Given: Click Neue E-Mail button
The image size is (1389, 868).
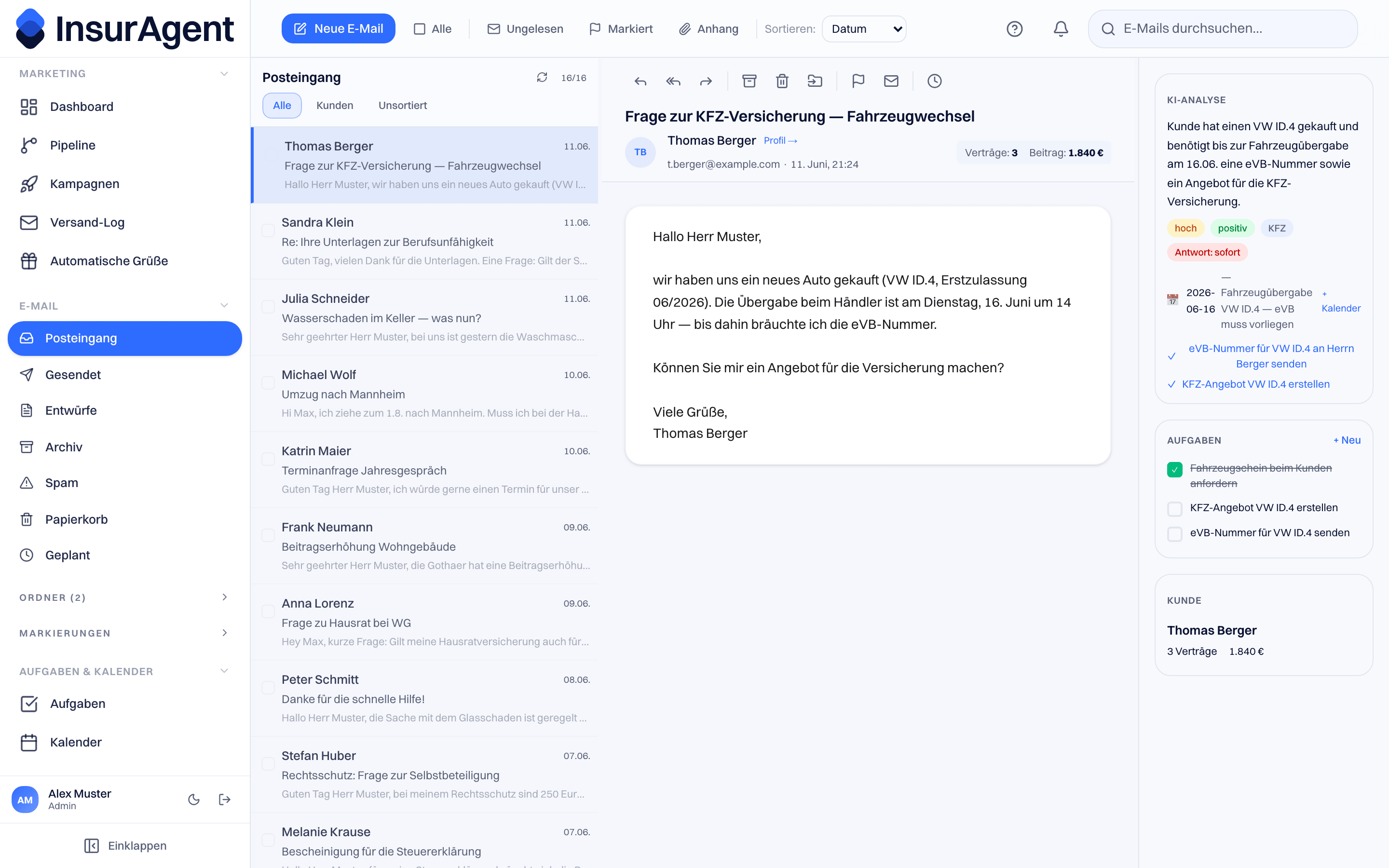Looking at the screenshot, I should pyautogui.click(x=338, y=29).
